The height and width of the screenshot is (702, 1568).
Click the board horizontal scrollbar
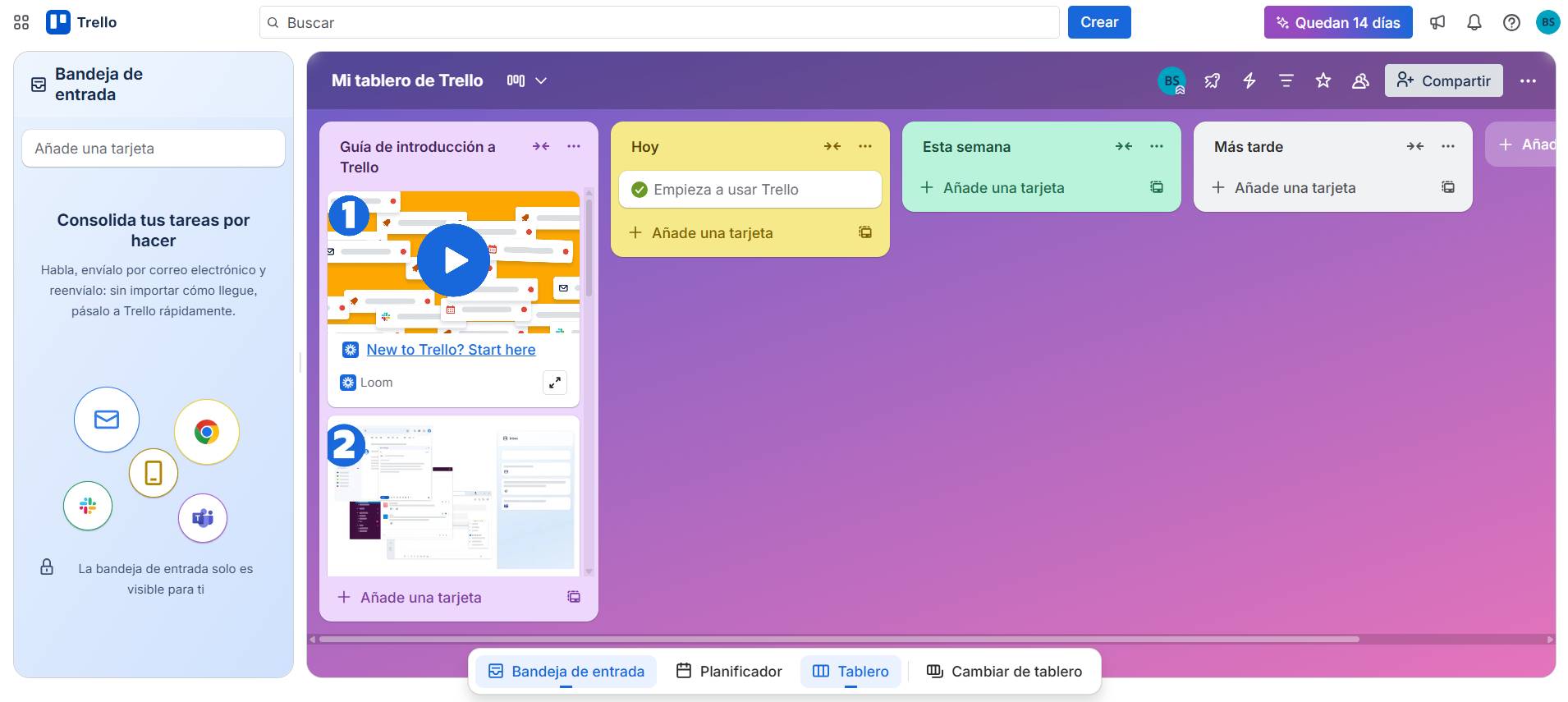839,639
